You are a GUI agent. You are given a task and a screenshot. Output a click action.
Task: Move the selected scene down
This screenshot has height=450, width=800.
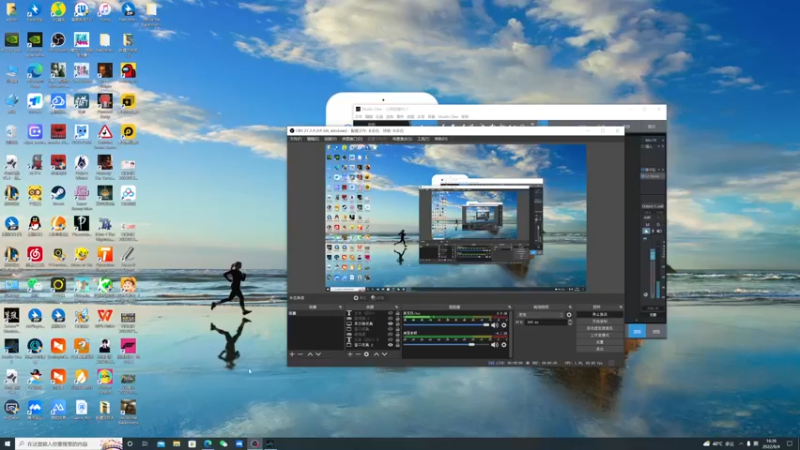click(x=318, y=354)
